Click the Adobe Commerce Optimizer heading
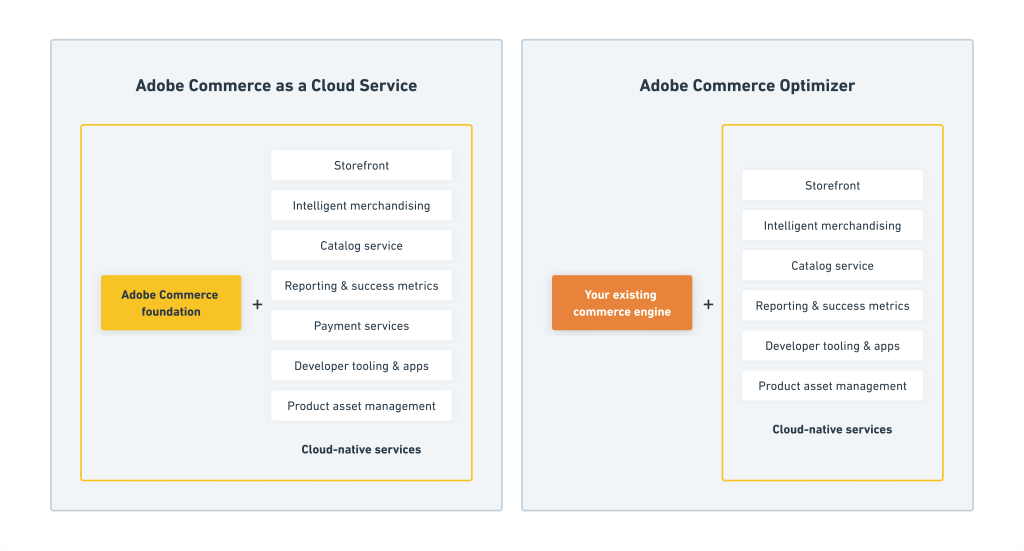 (747, 86)
